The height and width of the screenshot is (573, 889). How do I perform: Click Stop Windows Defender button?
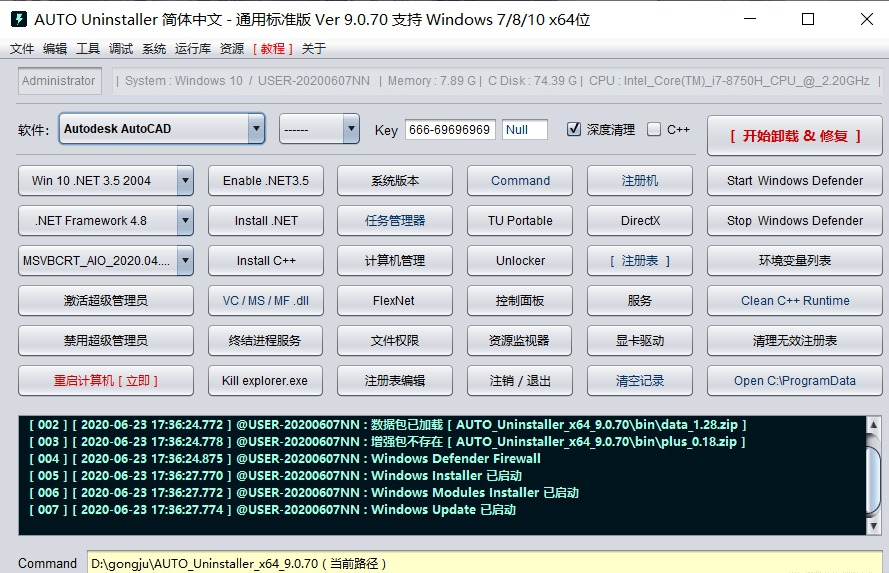[795, 220]
